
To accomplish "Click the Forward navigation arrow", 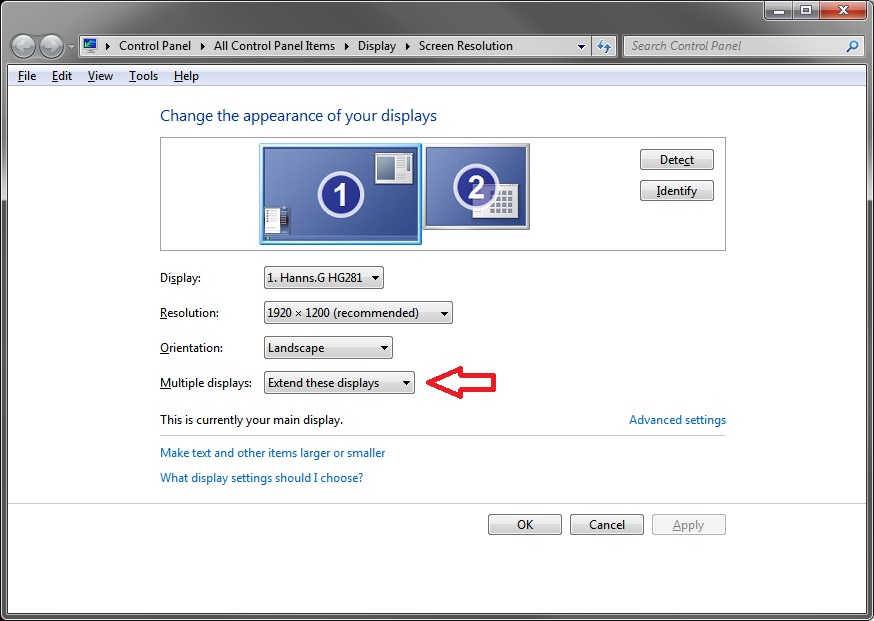I will (x=52, y=46).
